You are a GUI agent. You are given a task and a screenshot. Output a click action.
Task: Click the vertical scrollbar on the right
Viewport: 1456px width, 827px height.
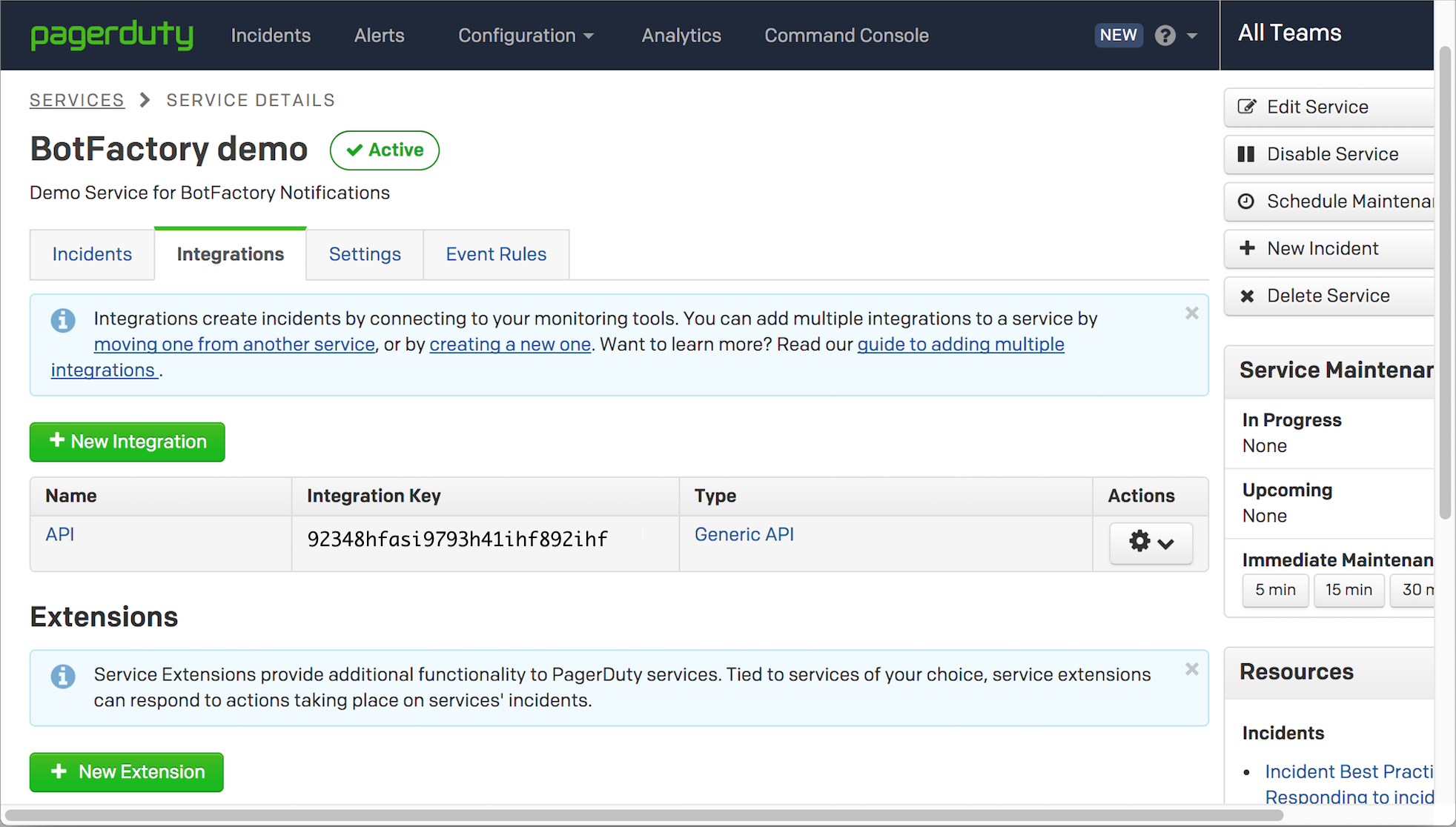pos(1444,282)
